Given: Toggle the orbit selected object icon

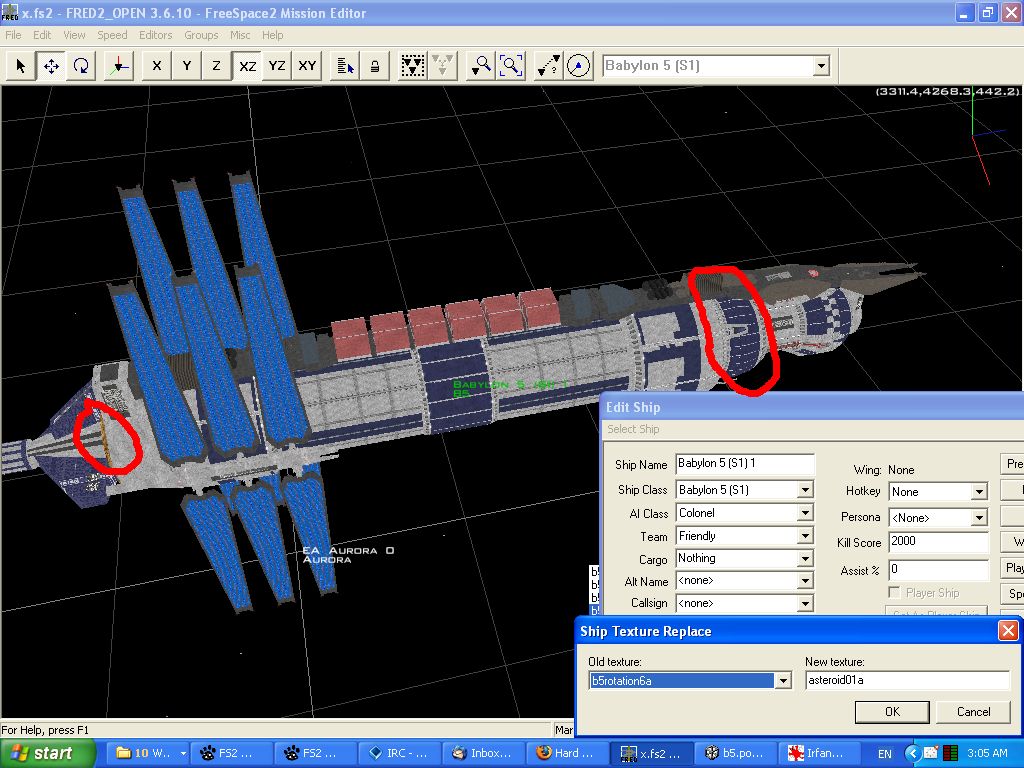Looking at the screenshot, I should click(x=579, y=66).
